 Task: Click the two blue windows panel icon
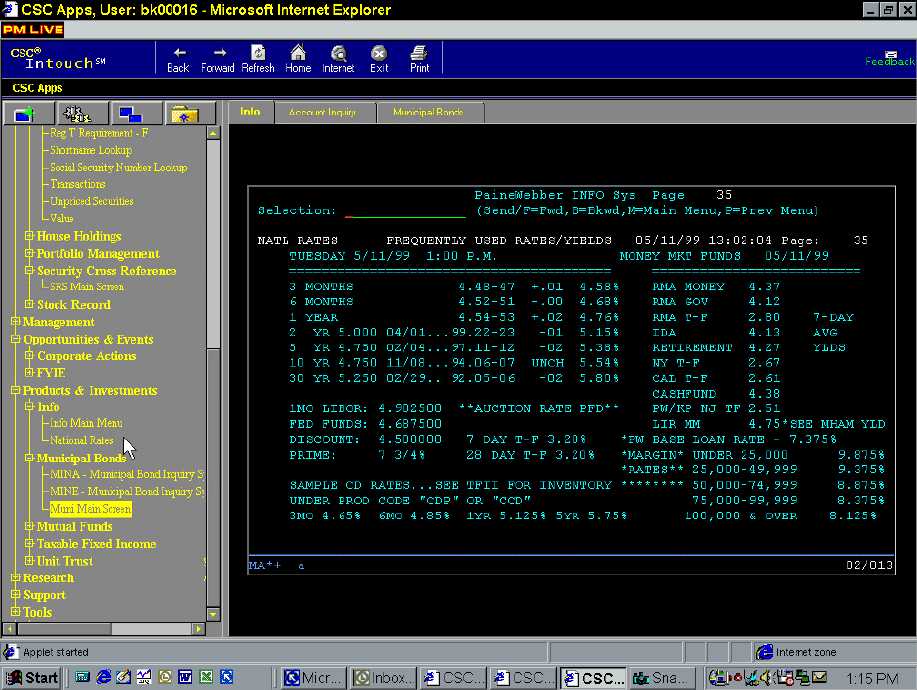click(135, 113)
